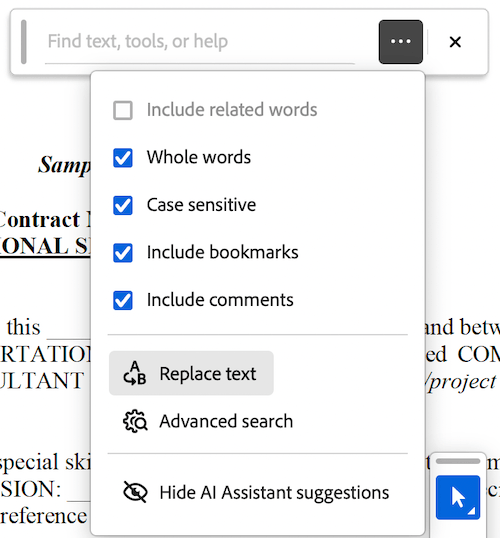Grab the gray handle on the find bar
Image resolution: width=500 pixels, height=538 pixels.
24,42
